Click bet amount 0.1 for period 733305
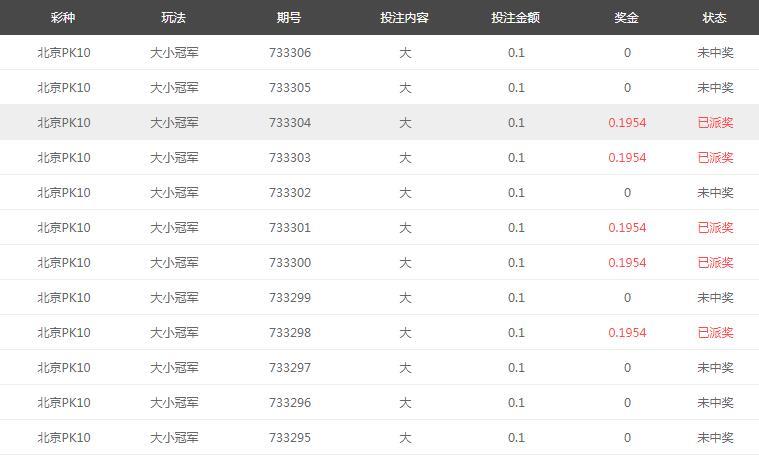This screenshot has width=759, height=455. click(x=516, y=88)
